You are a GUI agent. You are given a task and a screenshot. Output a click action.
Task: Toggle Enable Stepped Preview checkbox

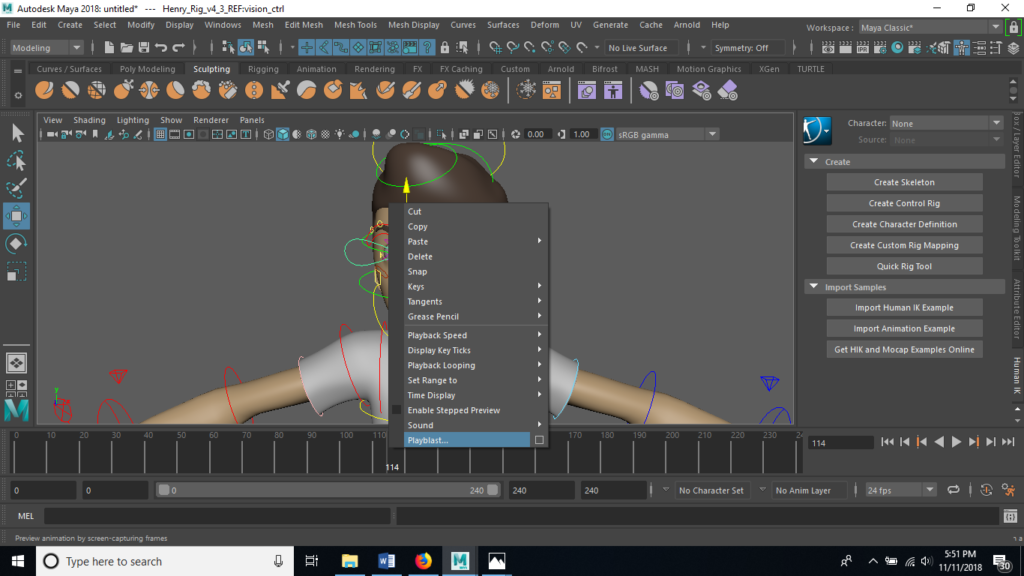pyautogui.click(x=396, y=410)
